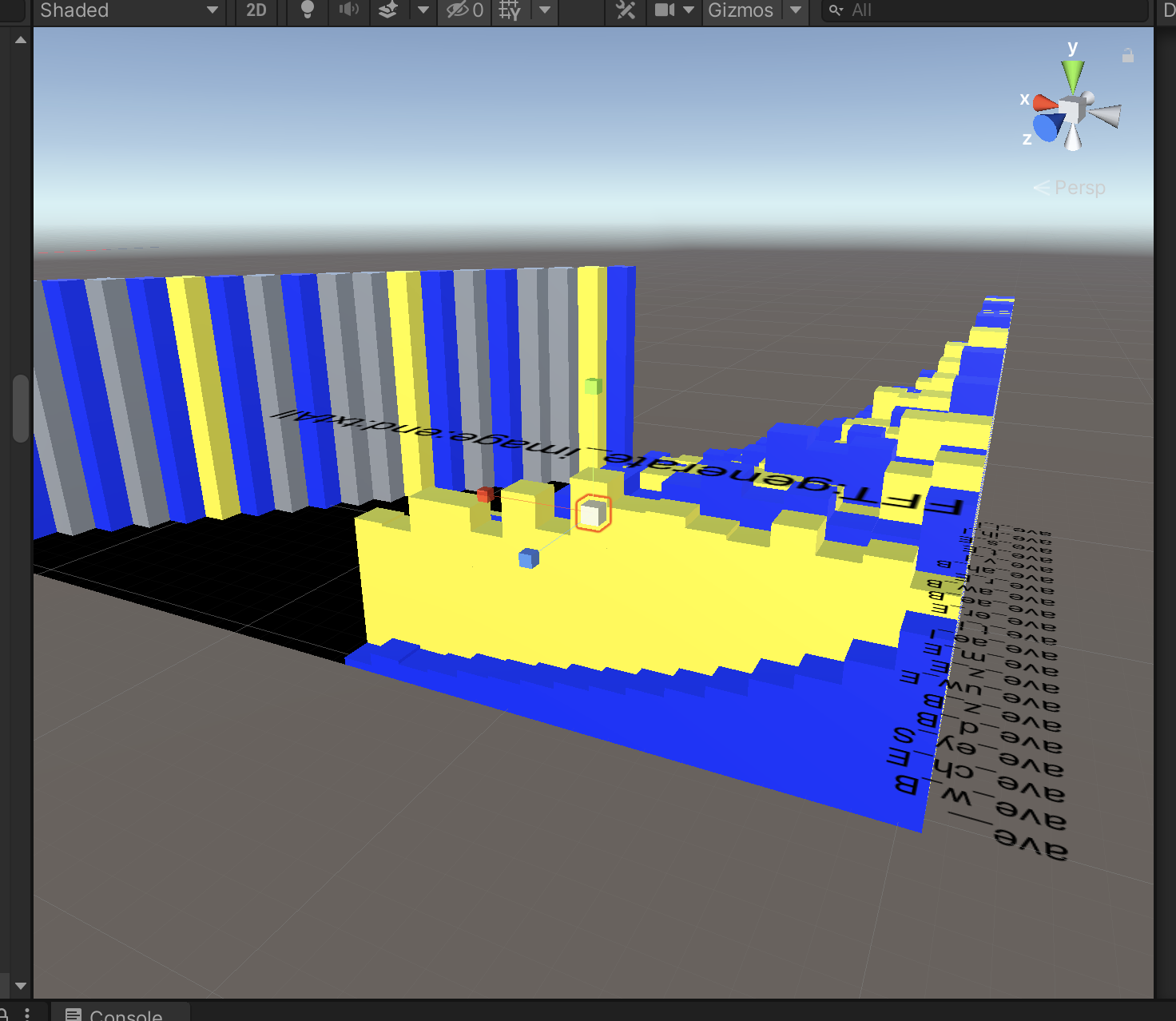Toggle the scene grid icon
The width and height of the screenshot is (1176, 1021).
click(x=510, y=10)
